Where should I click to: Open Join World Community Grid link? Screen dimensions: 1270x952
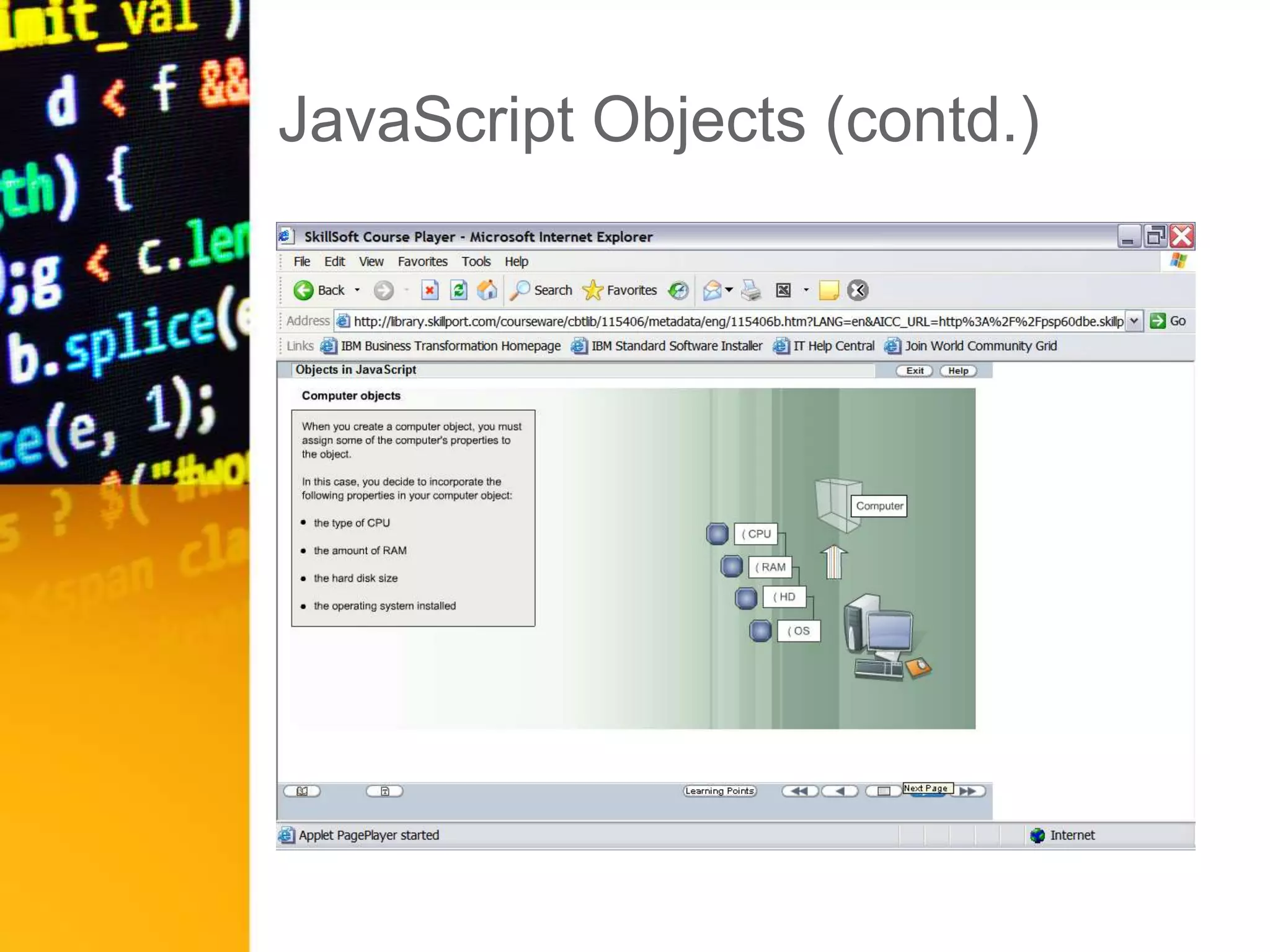[x=971, y=346]
